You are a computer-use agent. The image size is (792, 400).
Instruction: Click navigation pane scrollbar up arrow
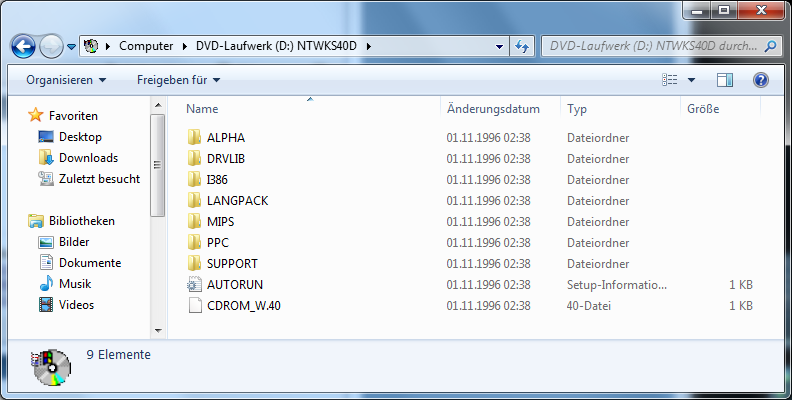click(x=158, y=105)
